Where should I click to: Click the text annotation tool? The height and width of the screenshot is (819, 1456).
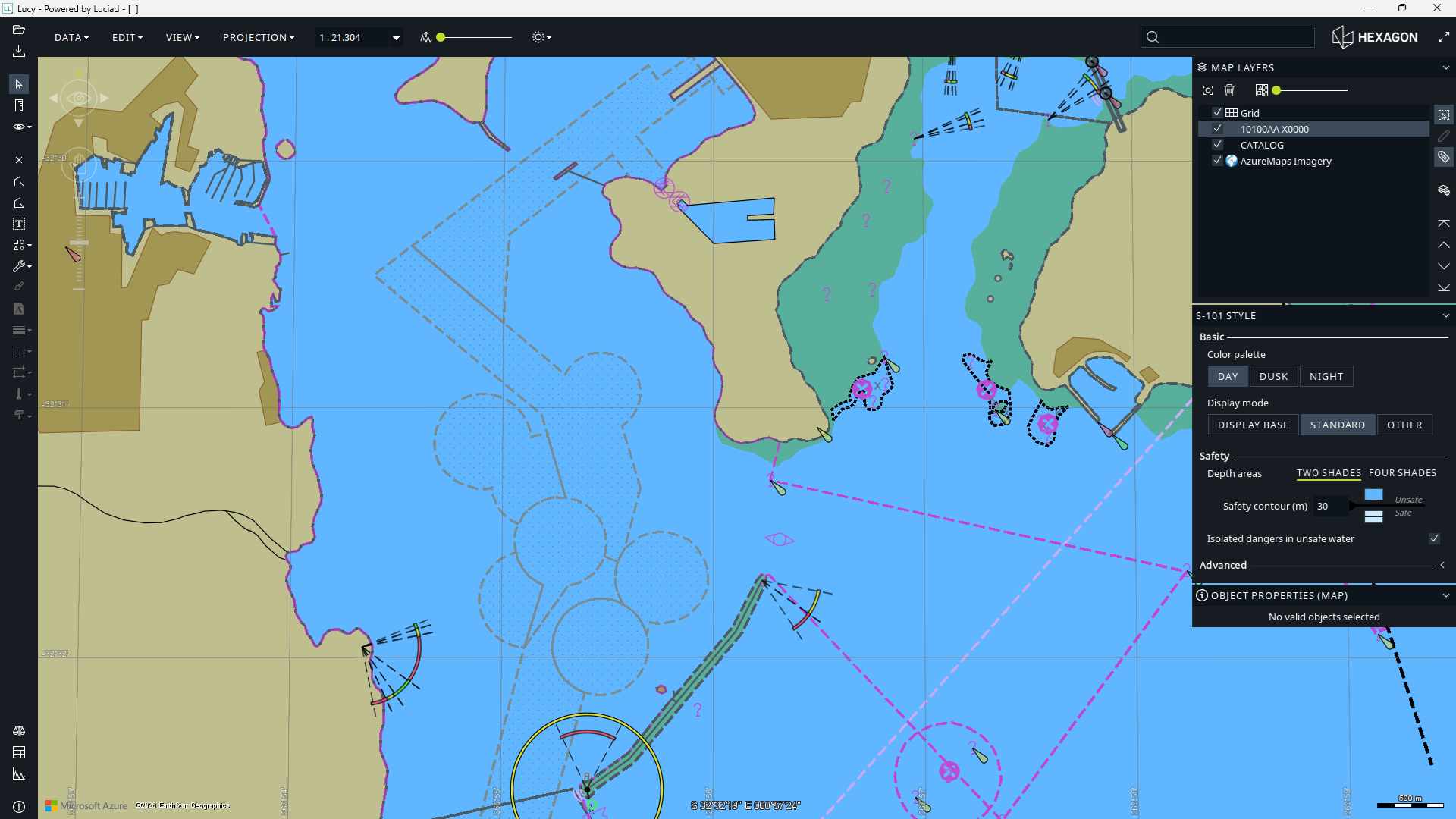tap(19, 224)
